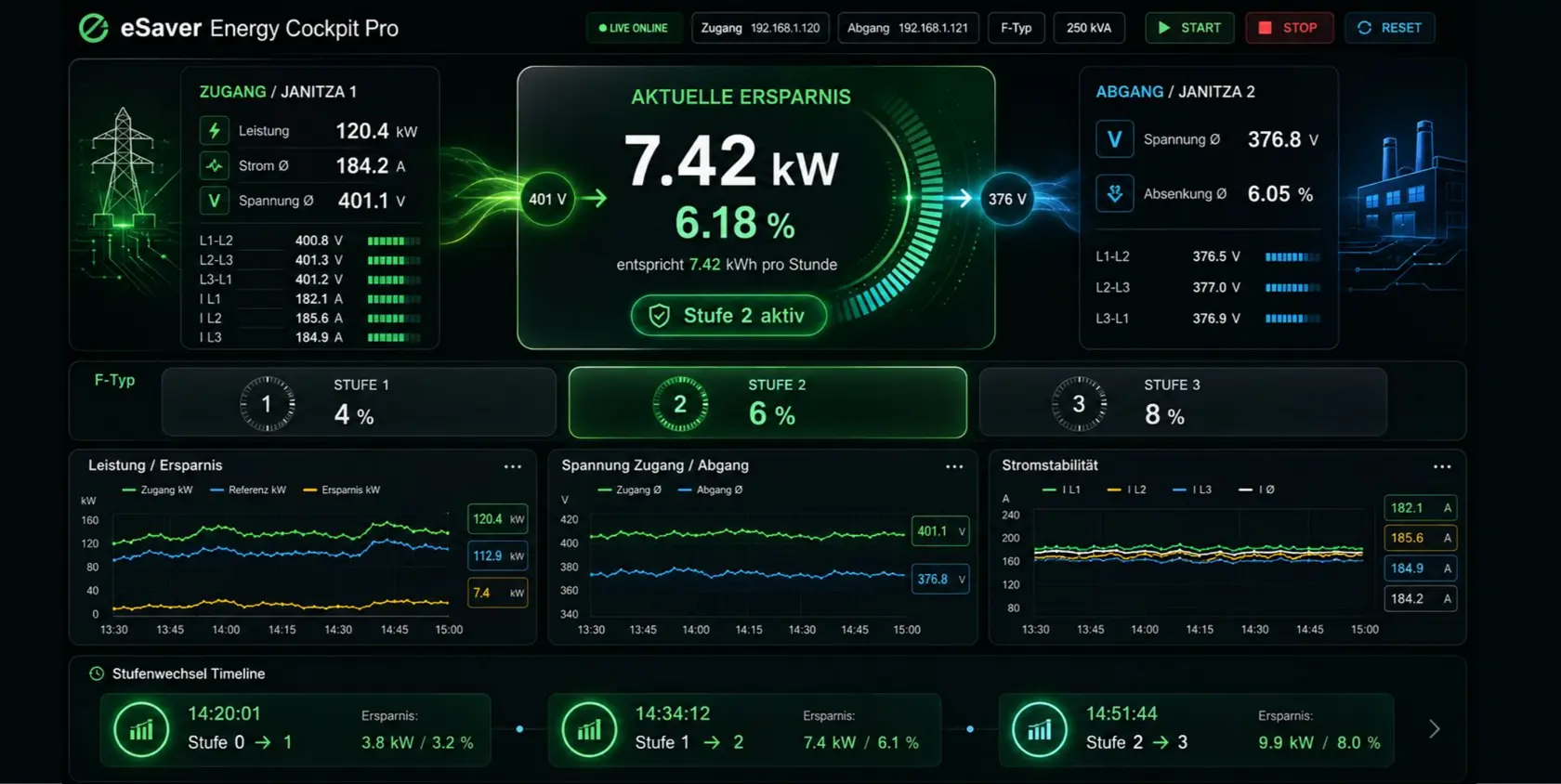Click the 185.6 A chart value box
The image size is (1561, 784).
click(x=1420, y=538)
